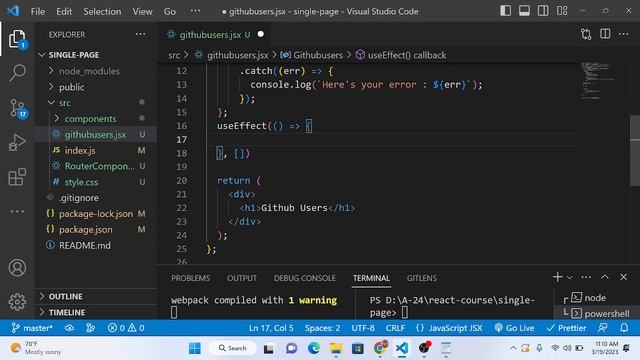
Task: Change language mode JavaScript JSX
Action: 449,328
